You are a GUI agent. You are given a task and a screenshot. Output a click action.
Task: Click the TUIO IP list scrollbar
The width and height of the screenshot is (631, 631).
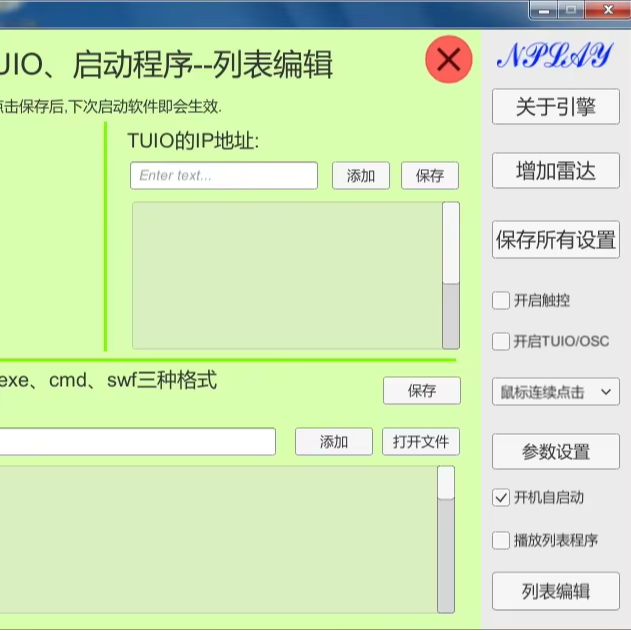(451, 276)
